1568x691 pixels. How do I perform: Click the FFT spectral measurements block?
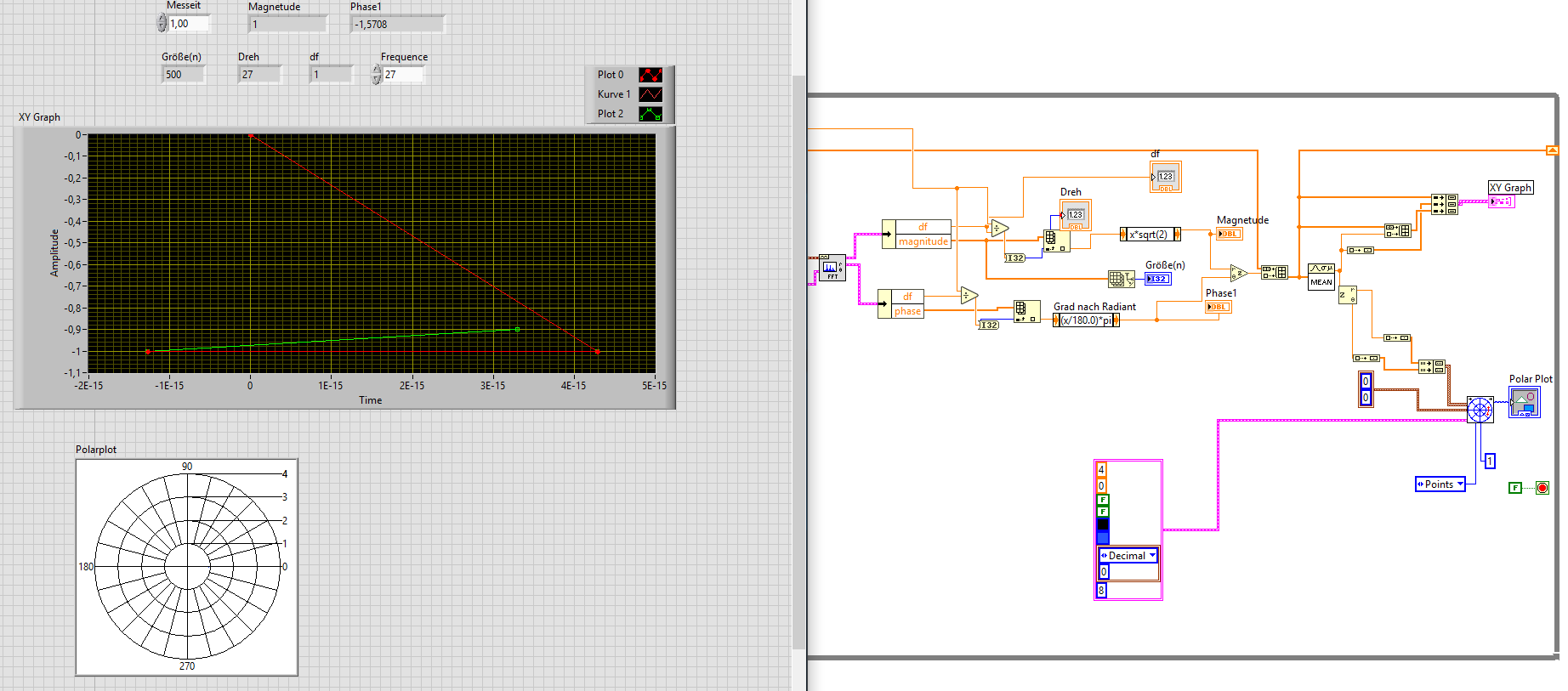point(831,268)
